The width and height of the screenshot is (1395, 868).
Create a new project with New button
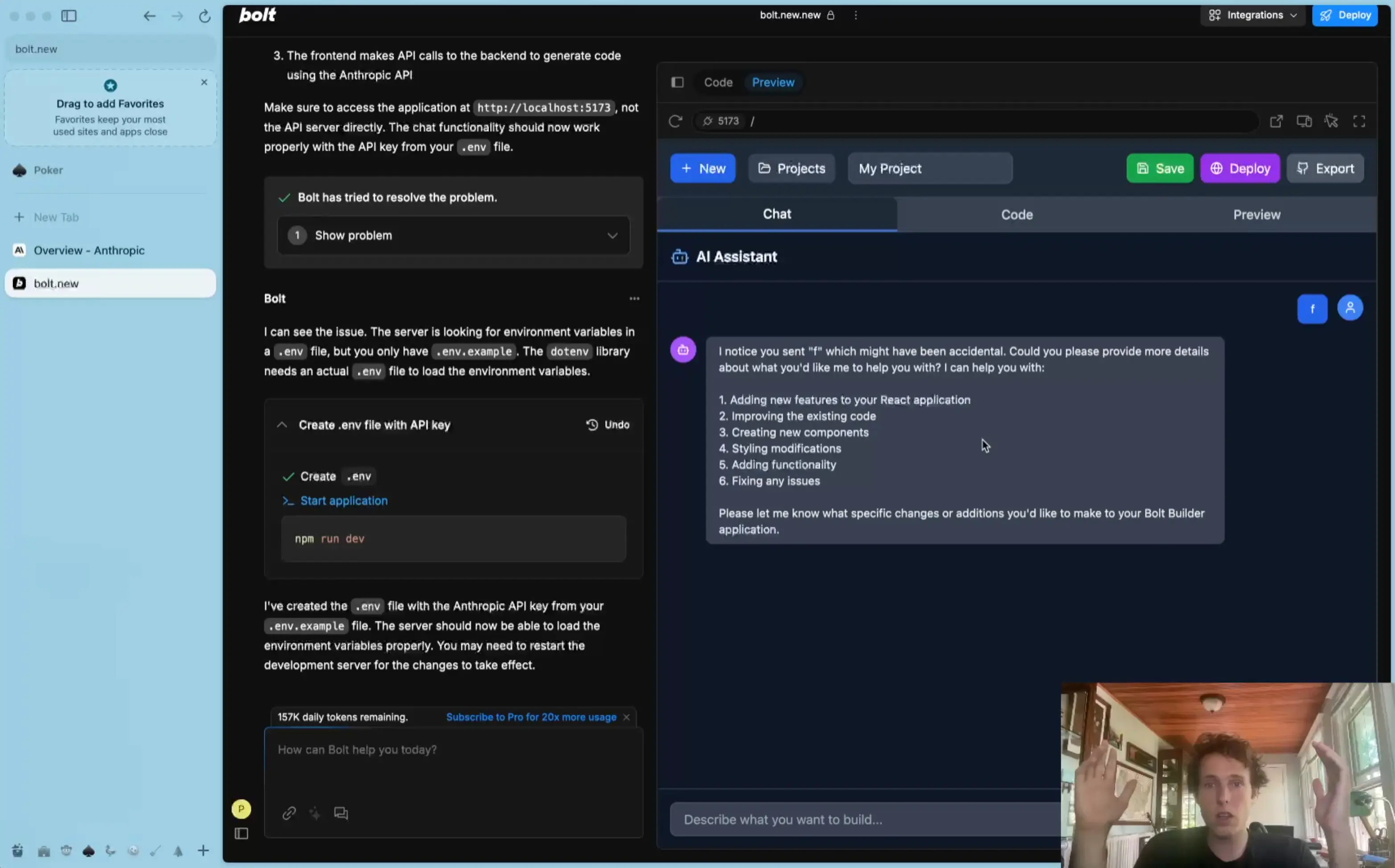tap(703, 169)
